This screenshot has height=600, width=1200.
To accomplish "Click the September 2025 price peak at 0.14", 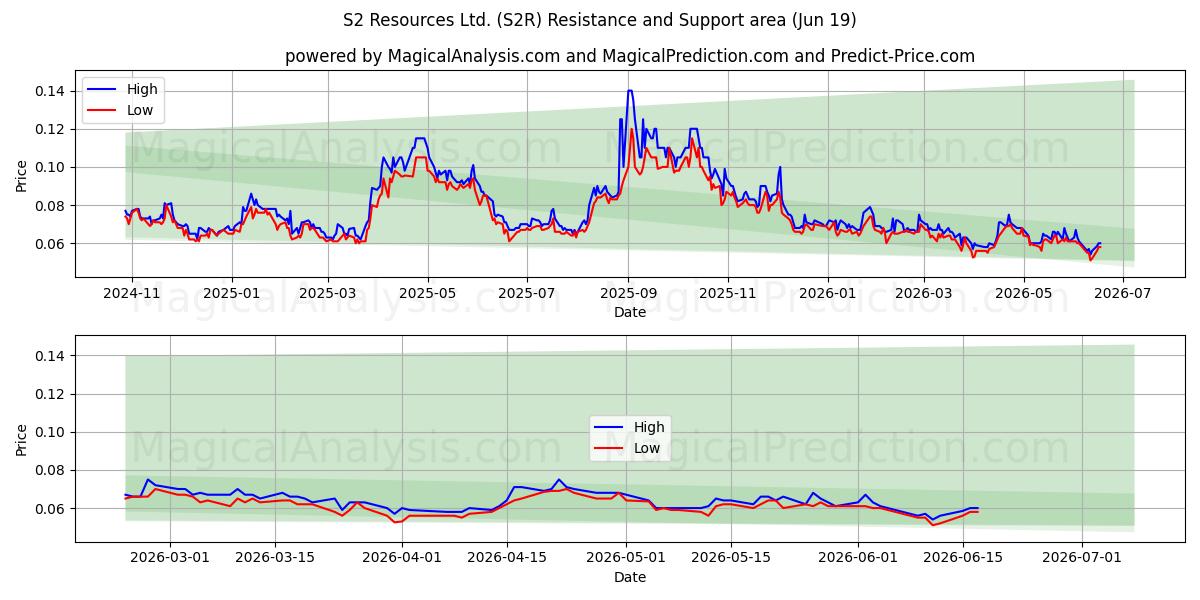I will (x=630, y=91).
